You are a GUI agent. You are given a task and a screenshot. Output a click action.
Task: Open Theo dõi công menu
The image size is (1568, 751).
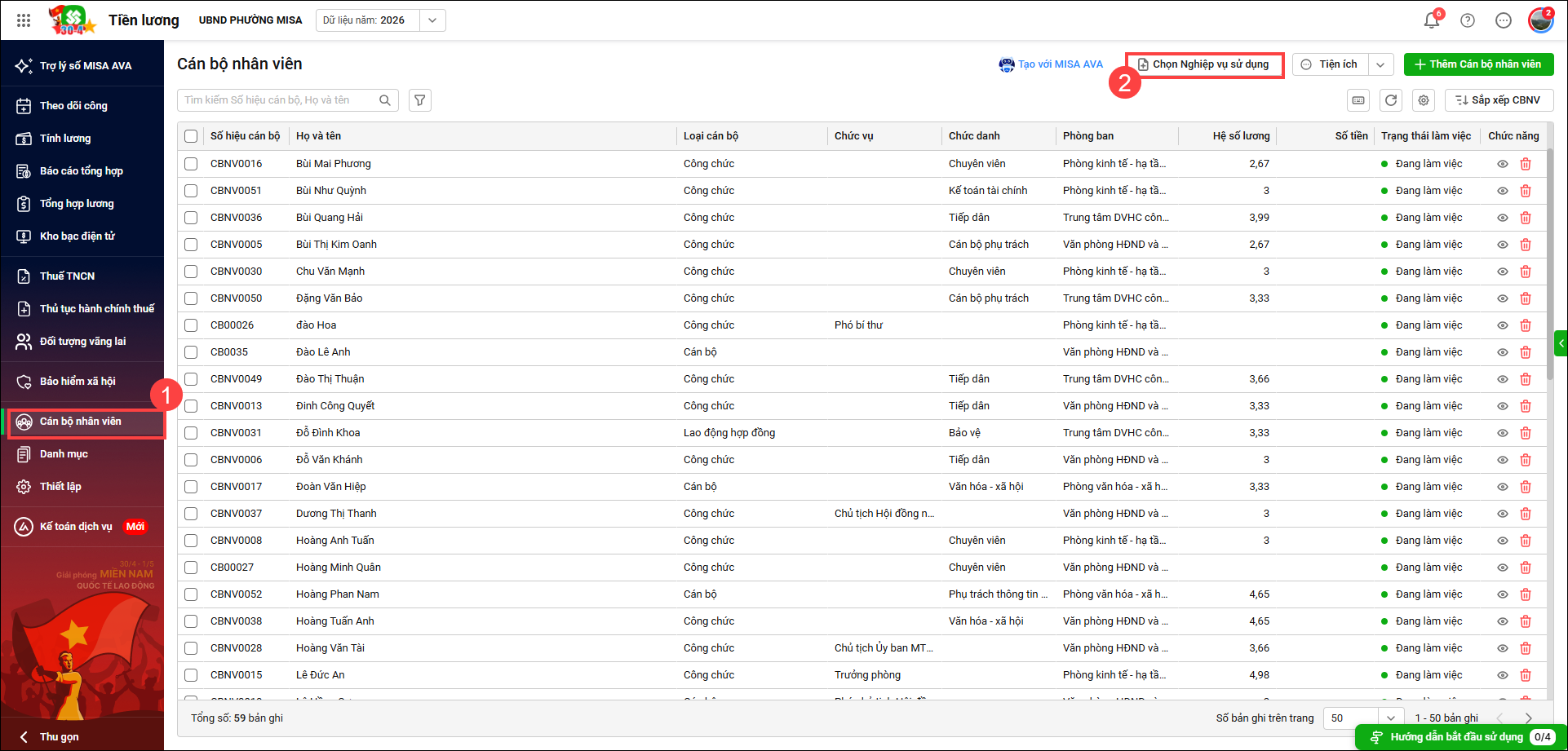(x=82, y=106)
